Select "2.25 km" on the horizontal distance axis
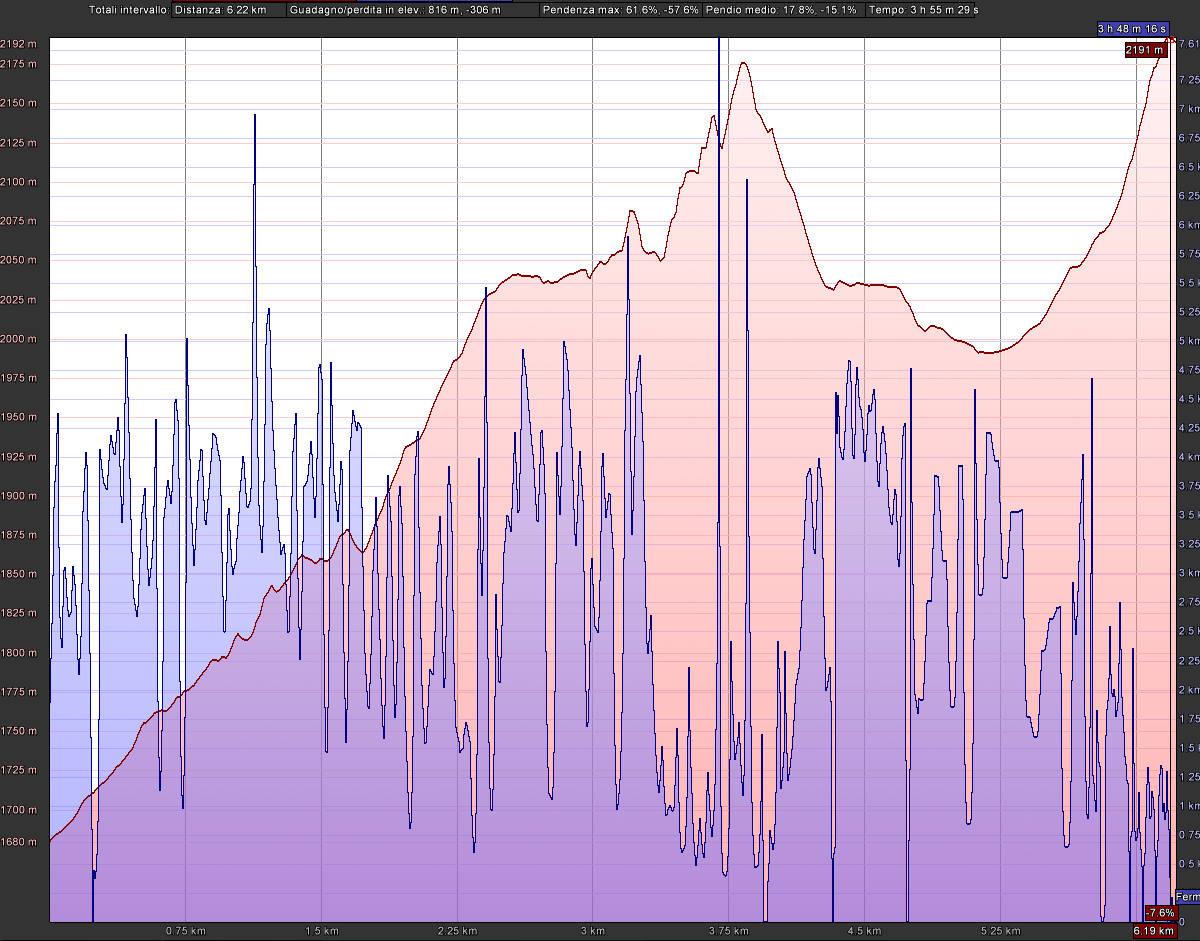Viewport: 1200px width, 941px height. (457, 931)
